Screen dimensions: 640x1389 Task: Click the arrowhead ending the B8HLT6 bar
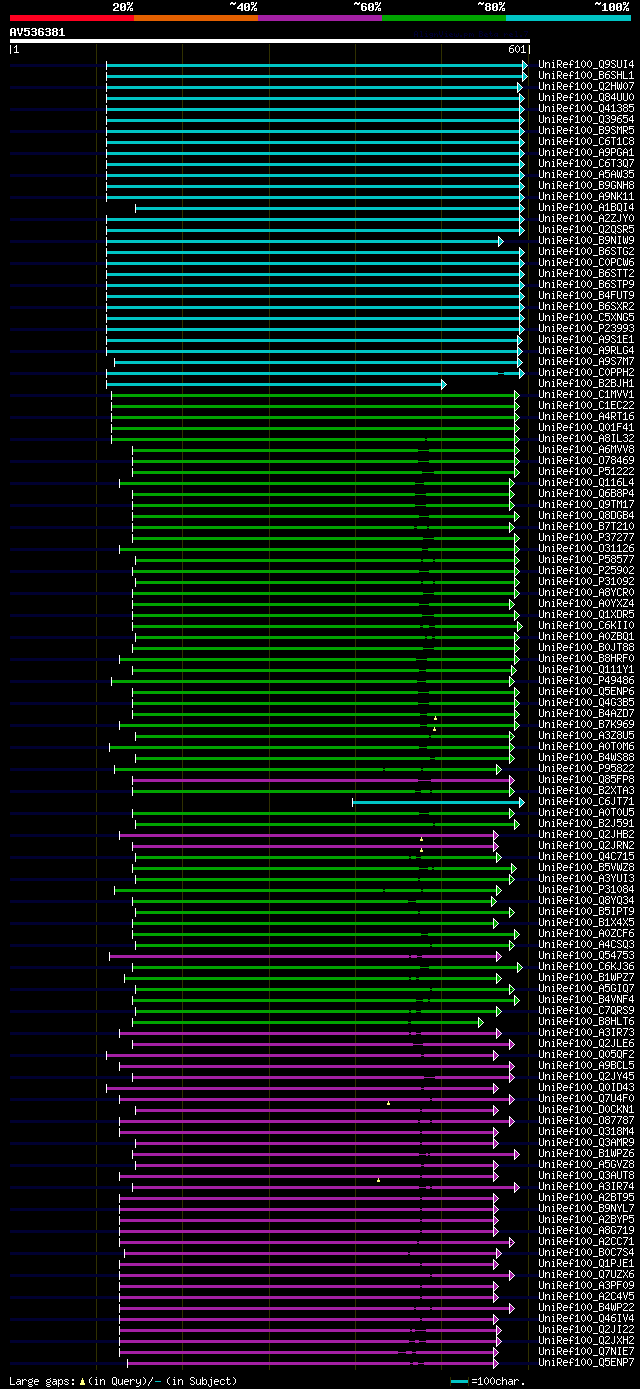[480, 1022]
